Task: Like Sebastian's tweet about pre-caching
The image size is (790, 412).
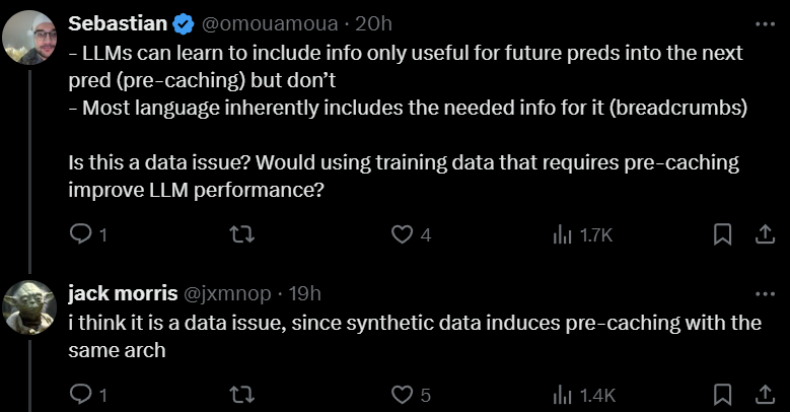Action: click(x=402, y=234)
